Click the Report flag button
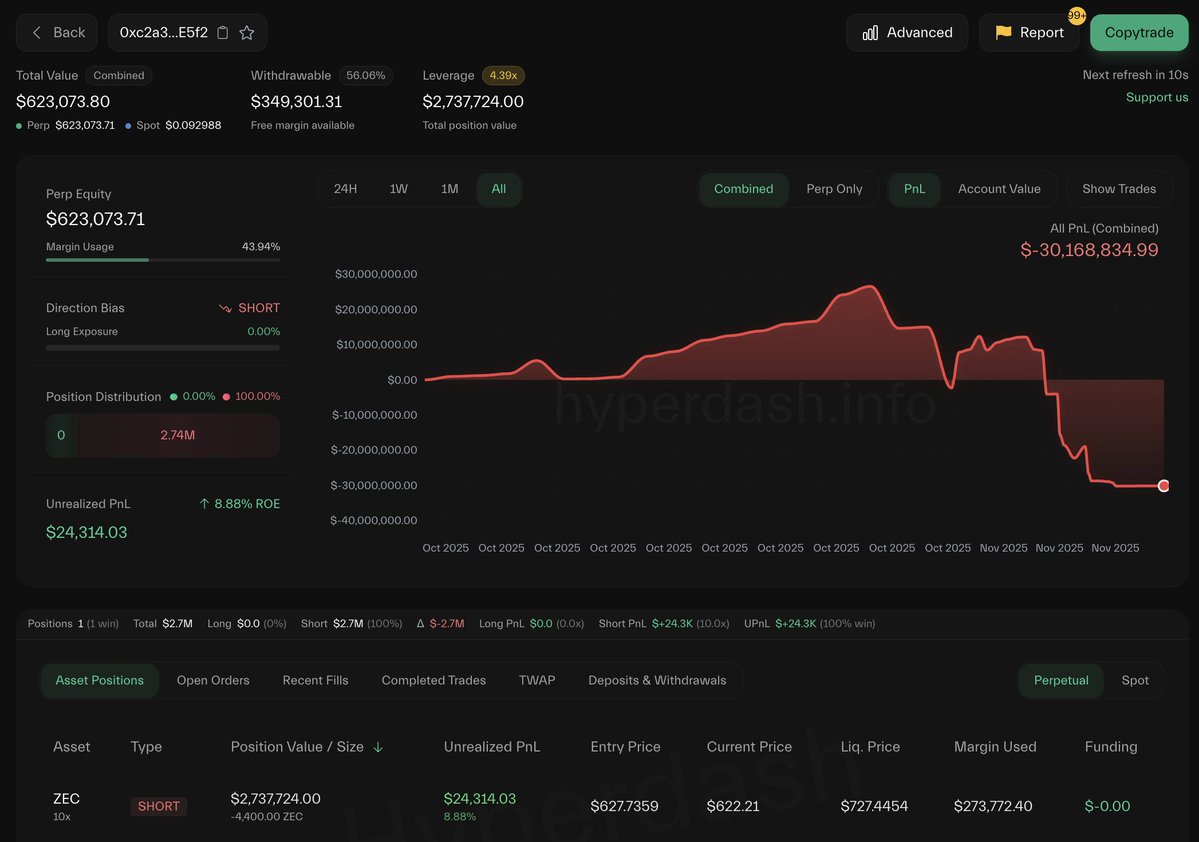The image size is (1199, 842). point(1029,33)
